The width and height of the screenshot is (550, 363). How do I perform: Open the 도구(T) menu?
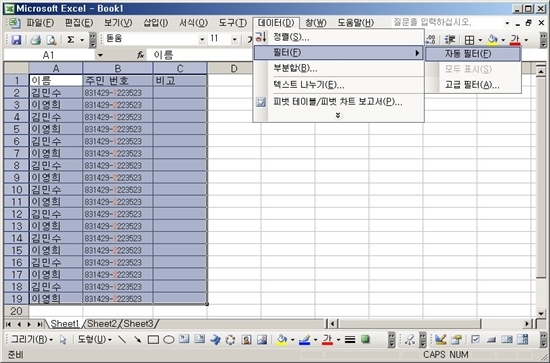pos(233,23)
